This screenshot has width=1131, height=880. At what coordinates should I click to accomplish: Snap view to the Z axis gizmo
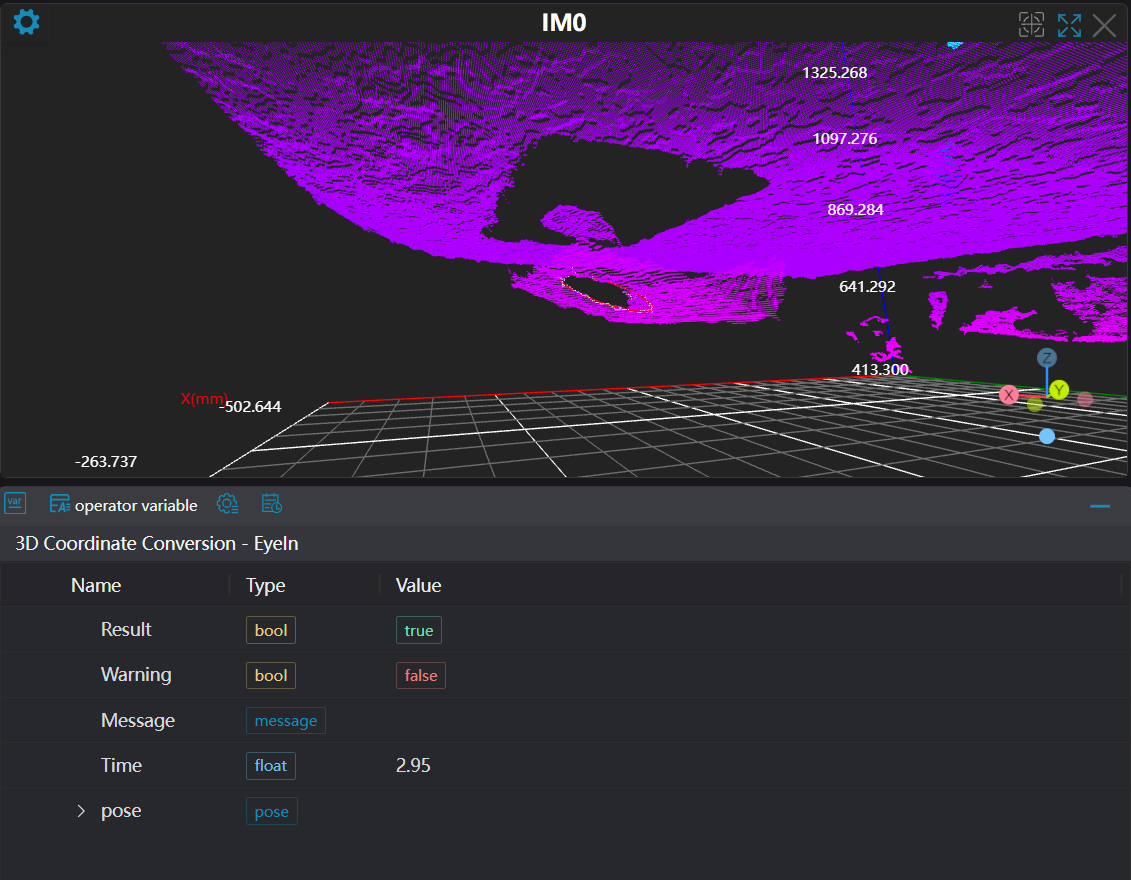tap(1046, 358)
